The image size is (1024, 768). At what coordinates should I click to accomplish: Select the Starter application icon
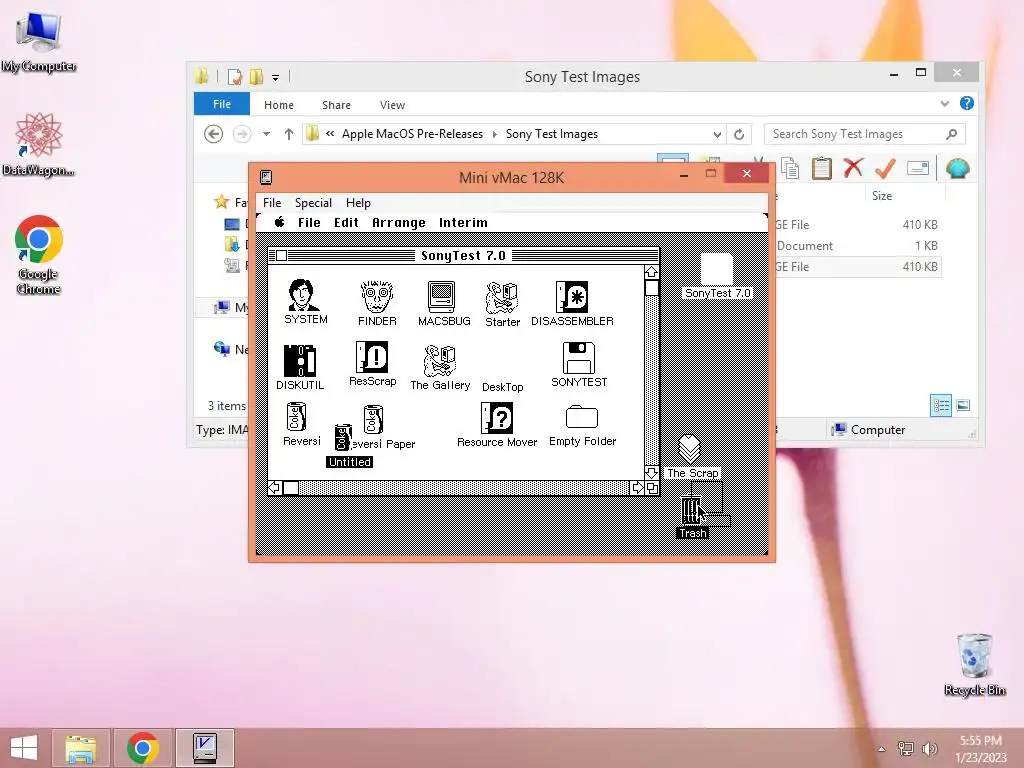click(502, 297)
